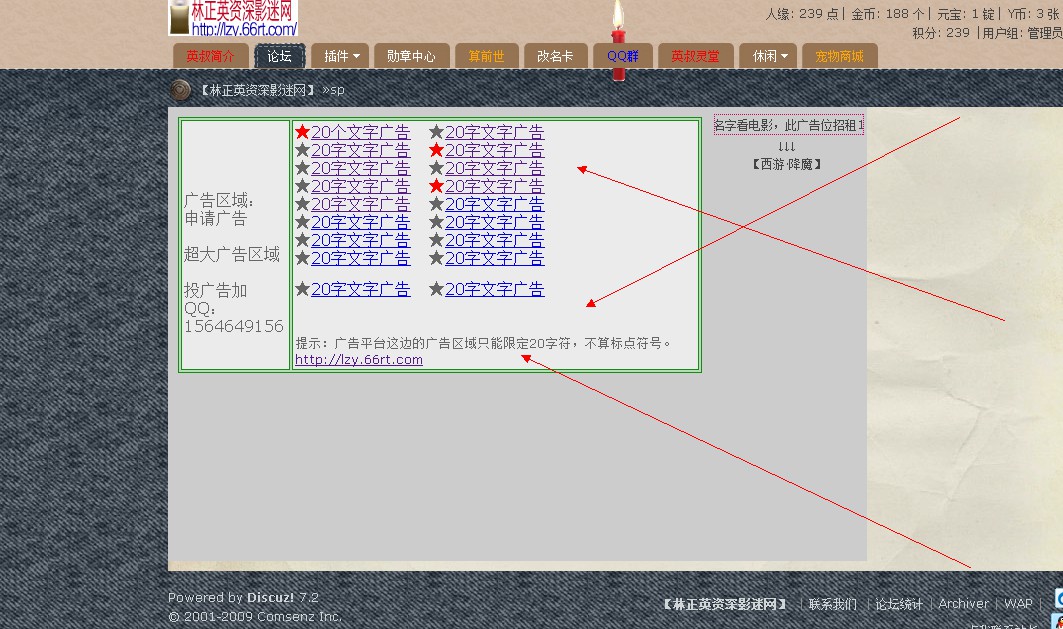The image size is (1063, 629).
Task: Open the 改名卡 navigation item
Action: (555, 56)
